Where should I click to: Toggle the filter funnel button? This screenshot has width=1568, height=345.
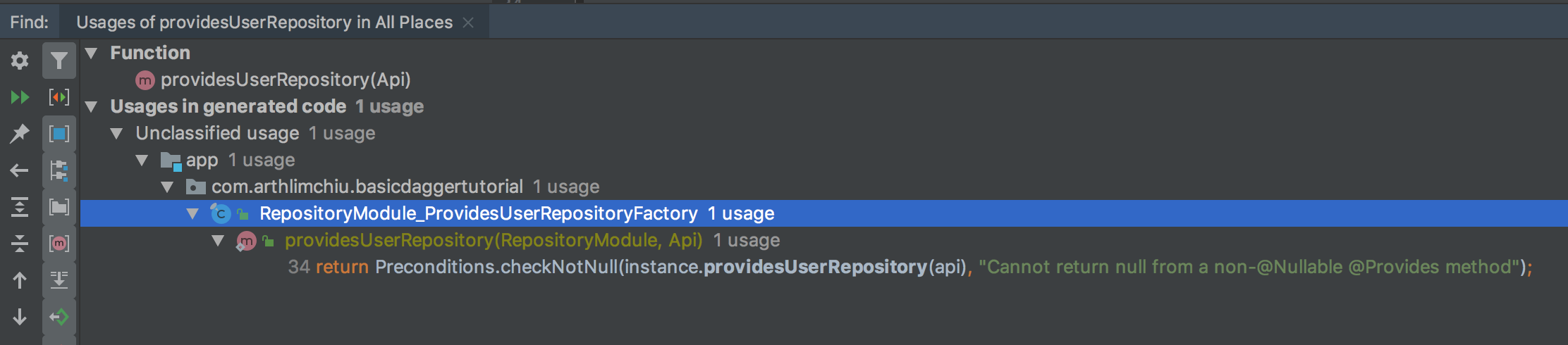click(59, 61)
